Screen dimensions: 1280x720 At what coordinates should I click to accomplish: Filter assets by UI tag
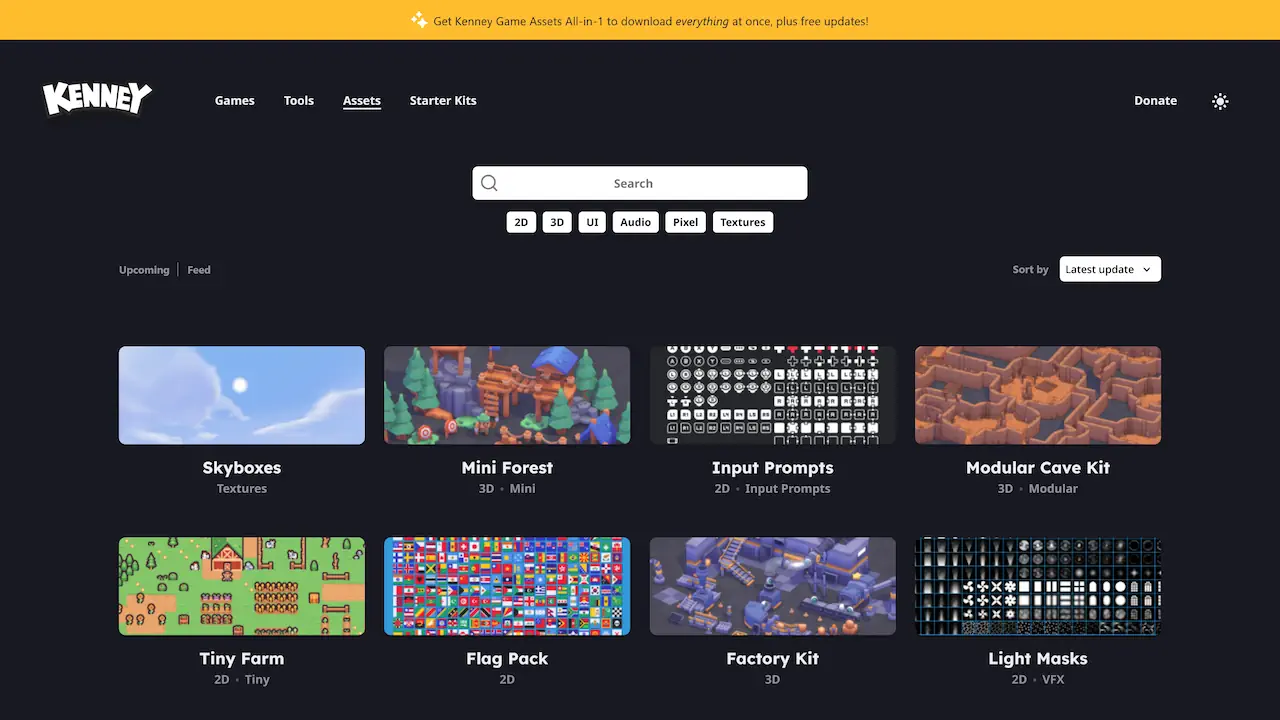[592, 222]
